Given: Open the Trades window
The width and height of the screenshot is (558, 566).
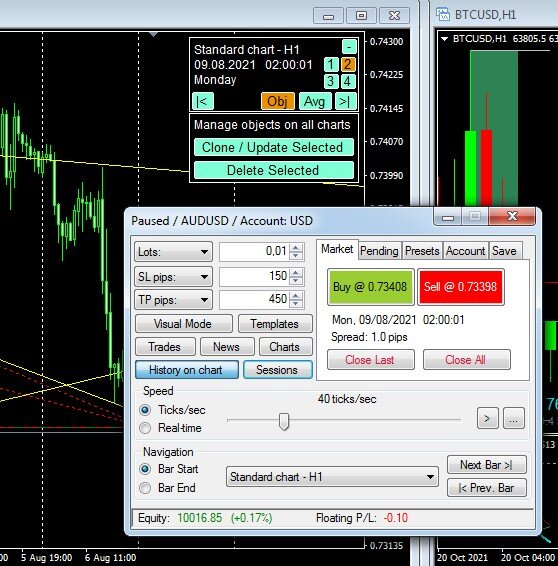Looking at the screenshot, I should [x=165, y=347].
